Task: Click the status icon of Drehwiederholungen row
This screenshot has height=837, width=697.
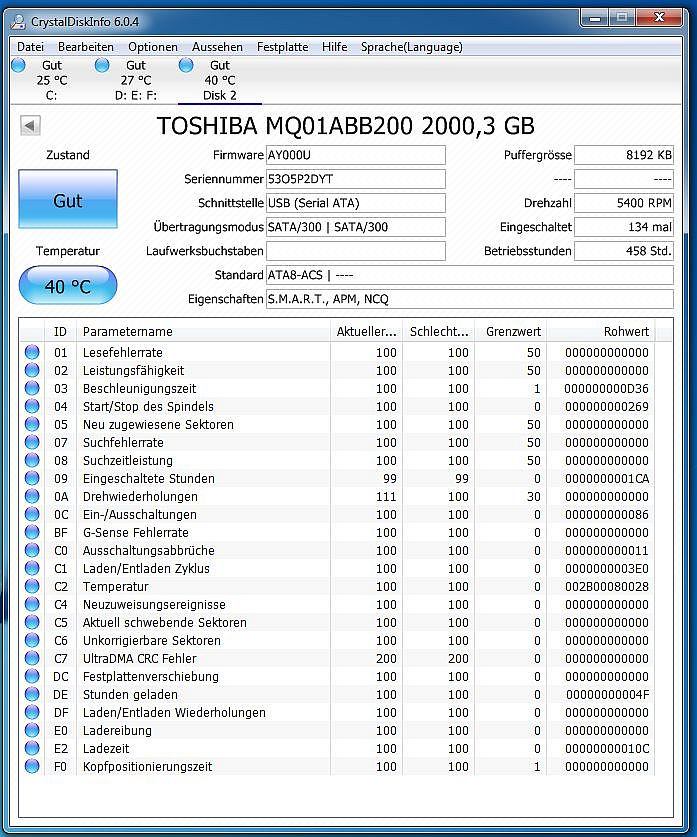Action: tap(32, 496)
